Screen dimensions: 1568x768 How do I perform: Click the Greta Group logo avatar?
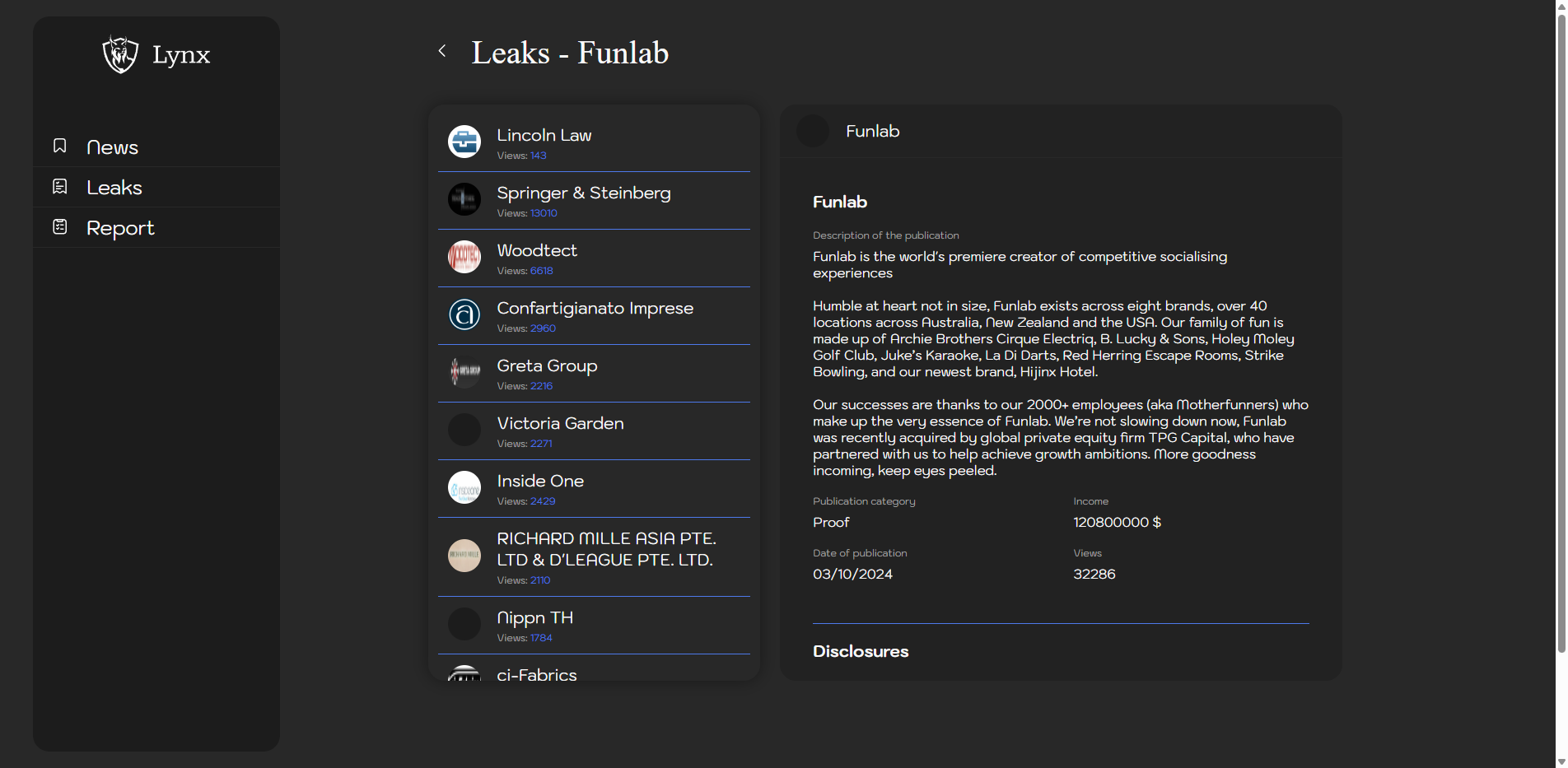464,372
